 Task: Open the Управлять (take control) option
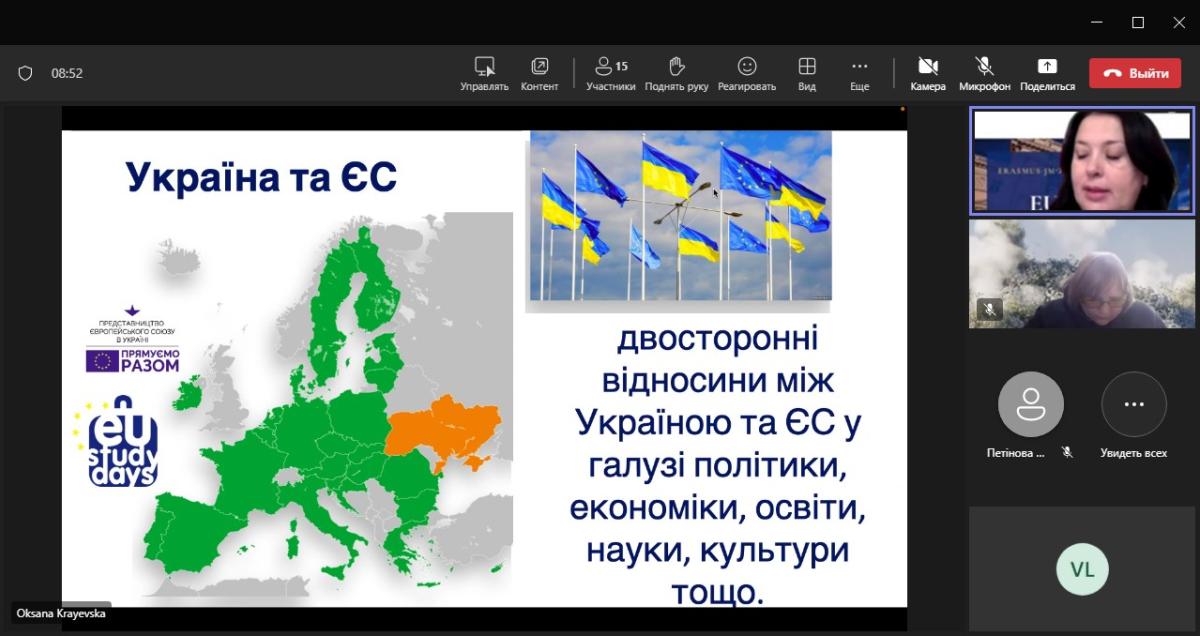tap(484, 74)
